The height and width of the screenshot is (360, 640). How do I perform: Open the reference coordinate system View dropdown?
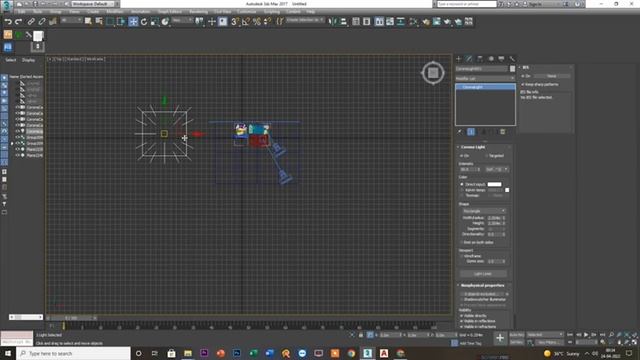(182, 20)
